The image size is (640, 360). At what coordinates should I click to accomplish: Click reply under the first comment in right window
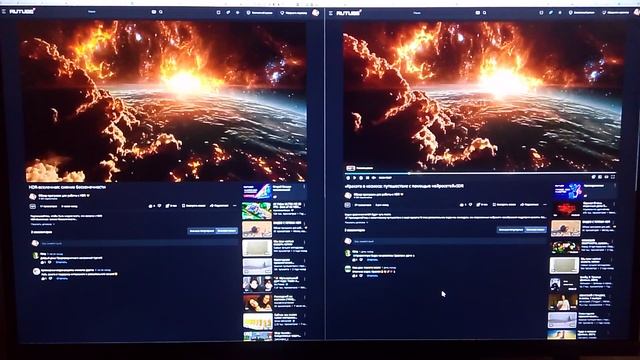pyautogui.click(x=372, y=260)
